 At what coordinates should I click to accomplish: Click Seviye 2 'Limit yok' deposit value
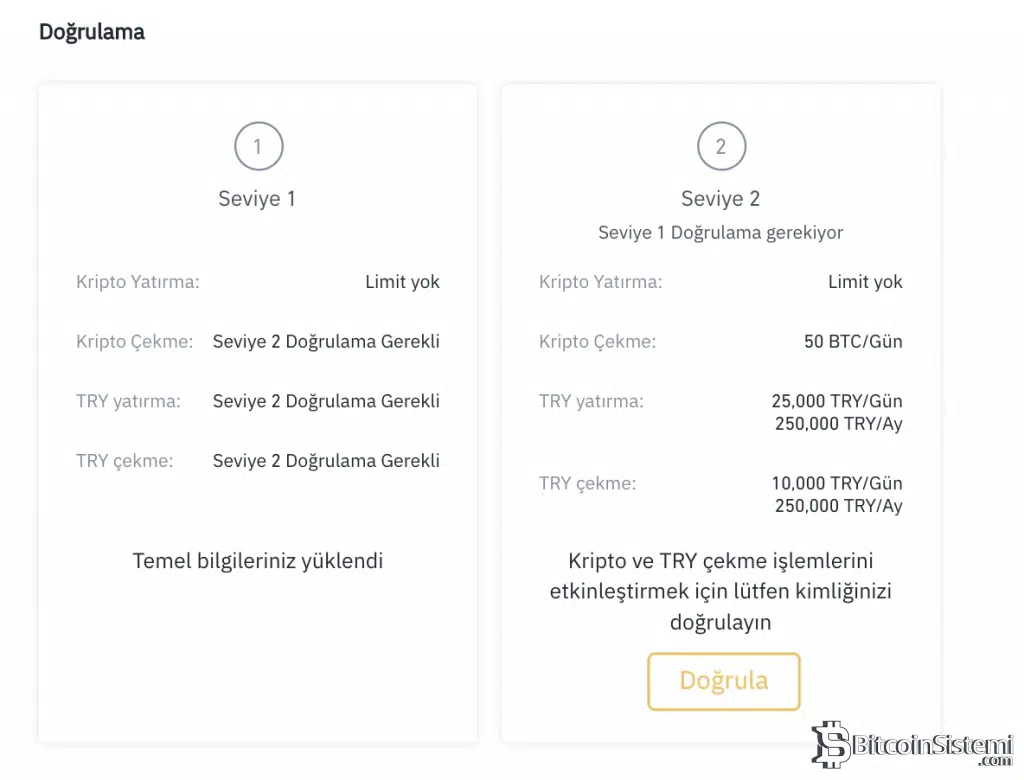pos(865,282)
